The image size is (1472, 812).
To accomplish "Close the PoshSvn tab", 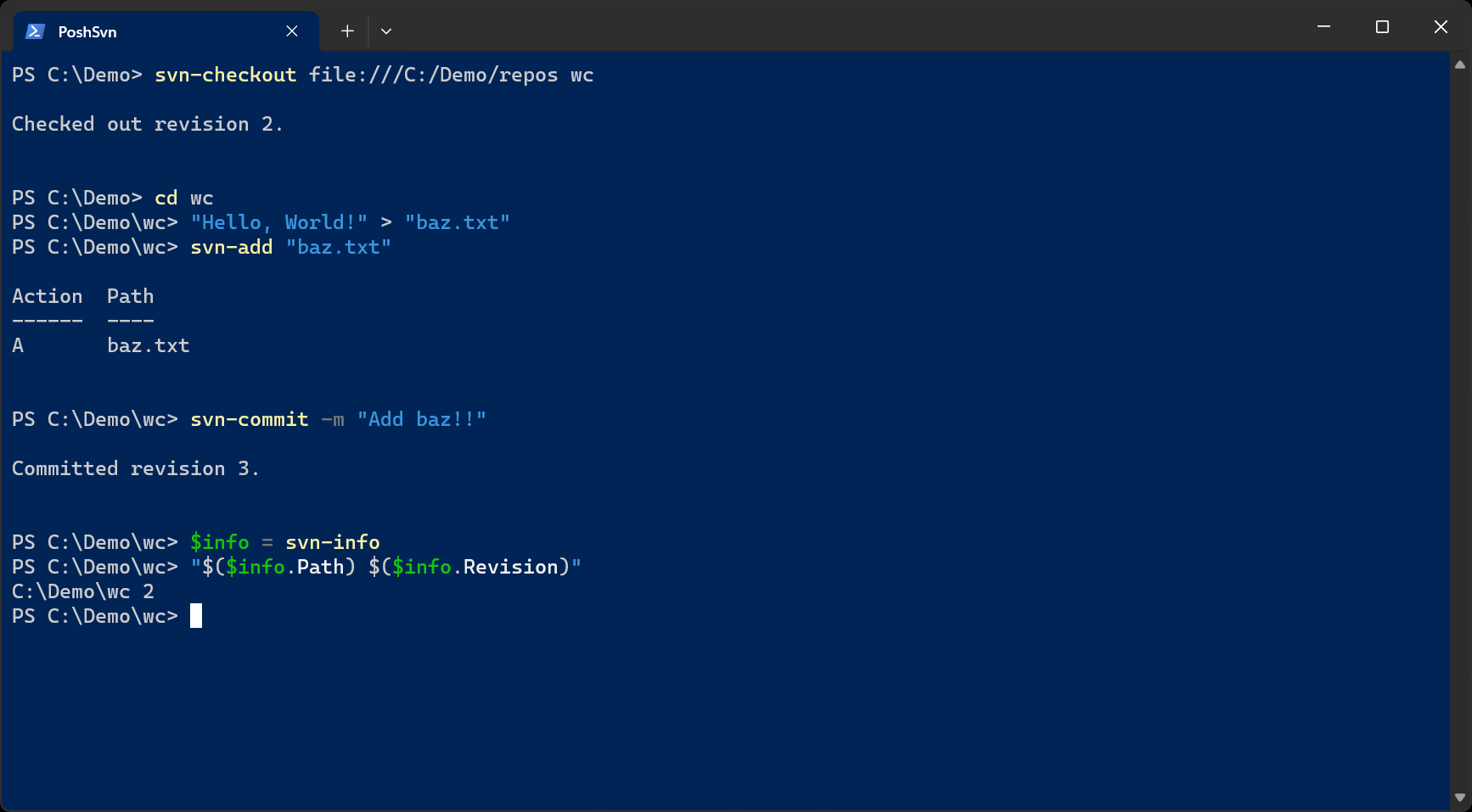I will (x=292, y=31).
